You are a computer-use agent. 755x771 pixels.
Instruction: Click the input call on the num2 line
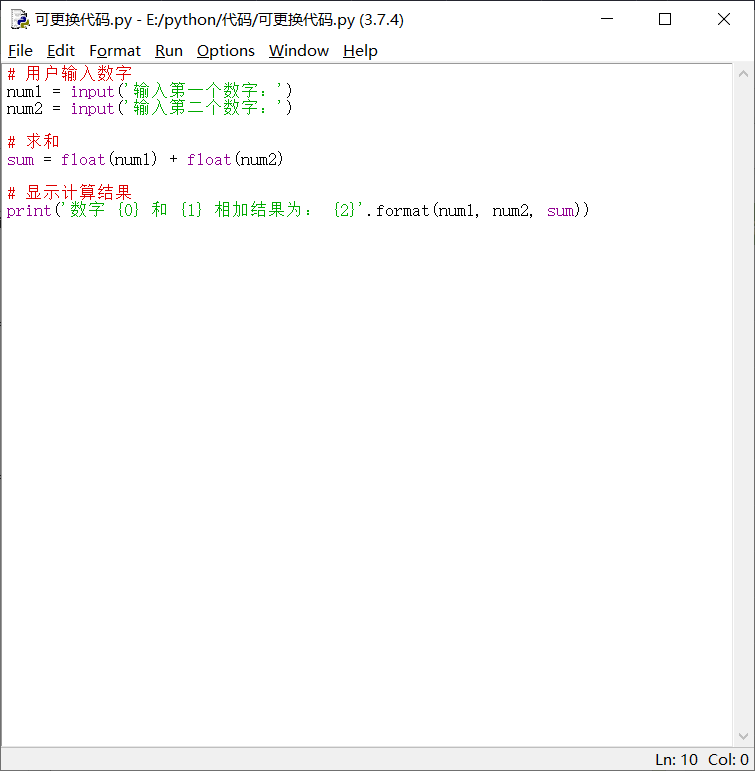(92, 109)
